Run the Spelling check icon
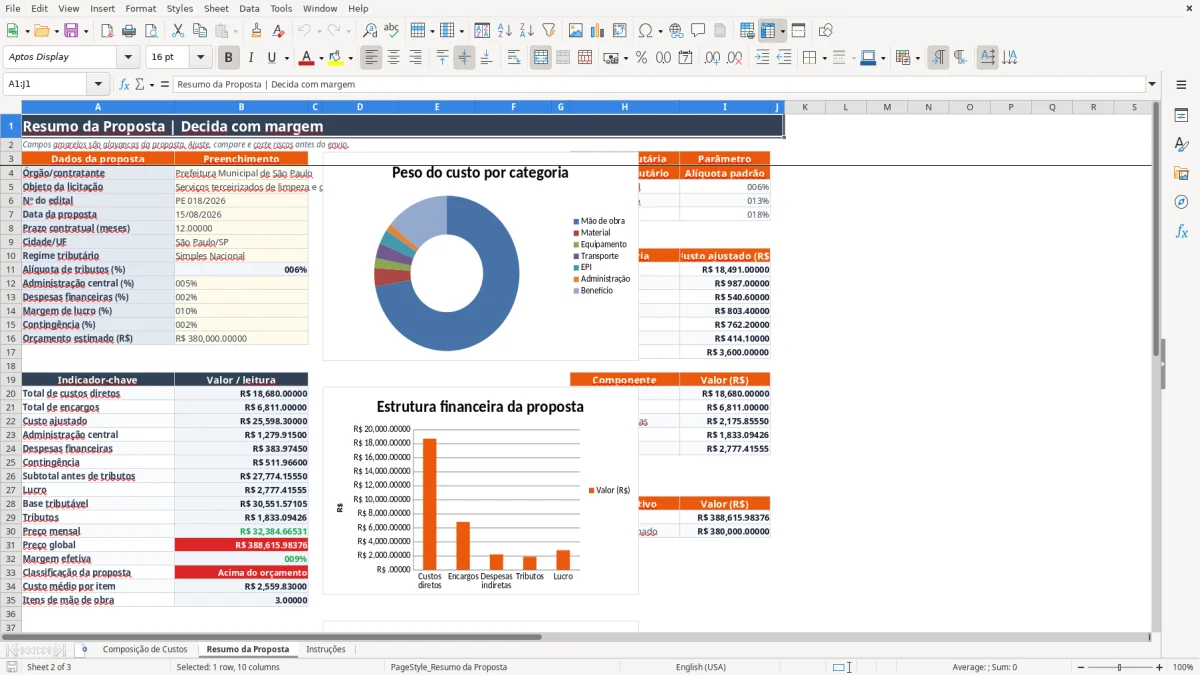 click(x=392, y=31)
